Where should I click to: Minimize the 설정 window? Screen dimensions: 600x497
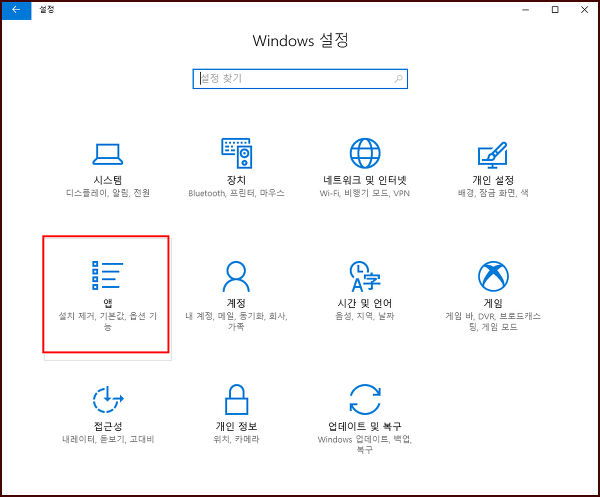tap(526, 10)
